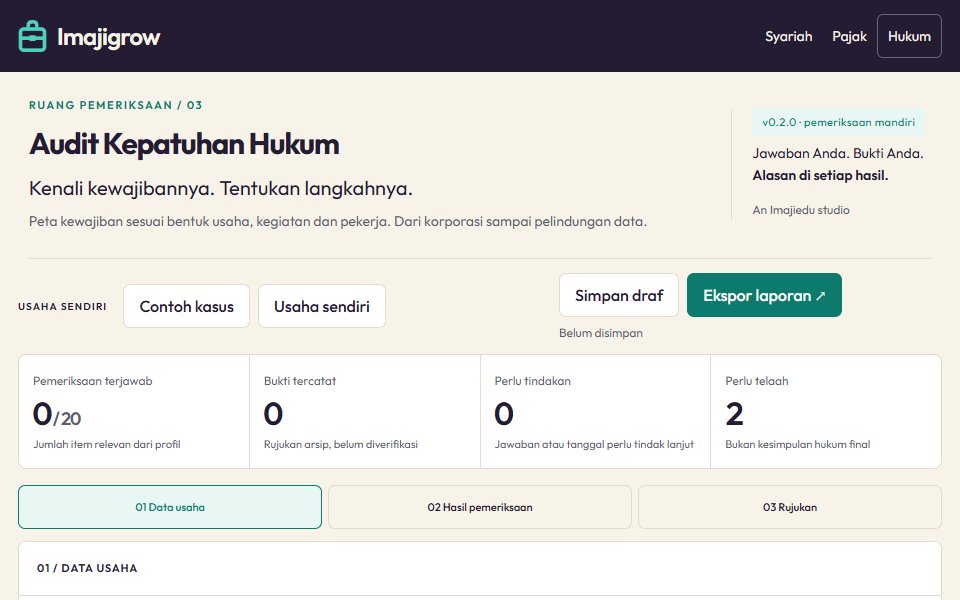Image resolution: width=960 pixels, height=600 pixels.
Task: Open the Imajigrow home brand text
Action: pyautogui.click(x=108, y=37)
